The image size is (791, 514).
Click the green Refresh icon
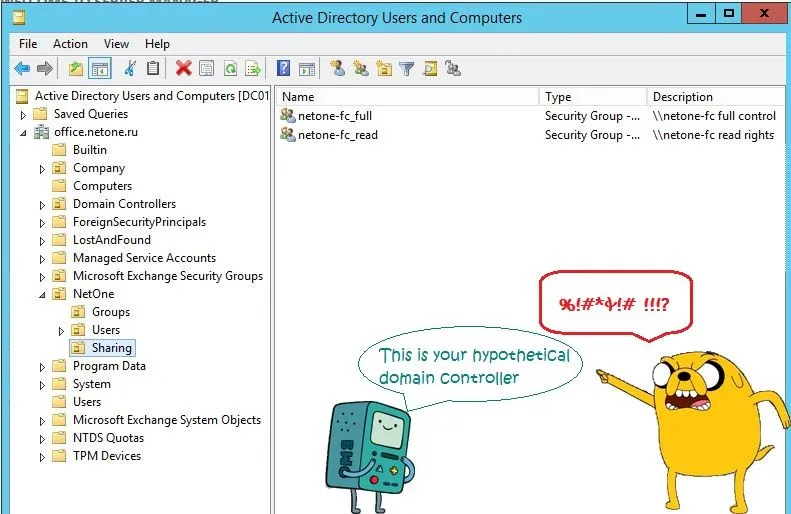[230, 68]
